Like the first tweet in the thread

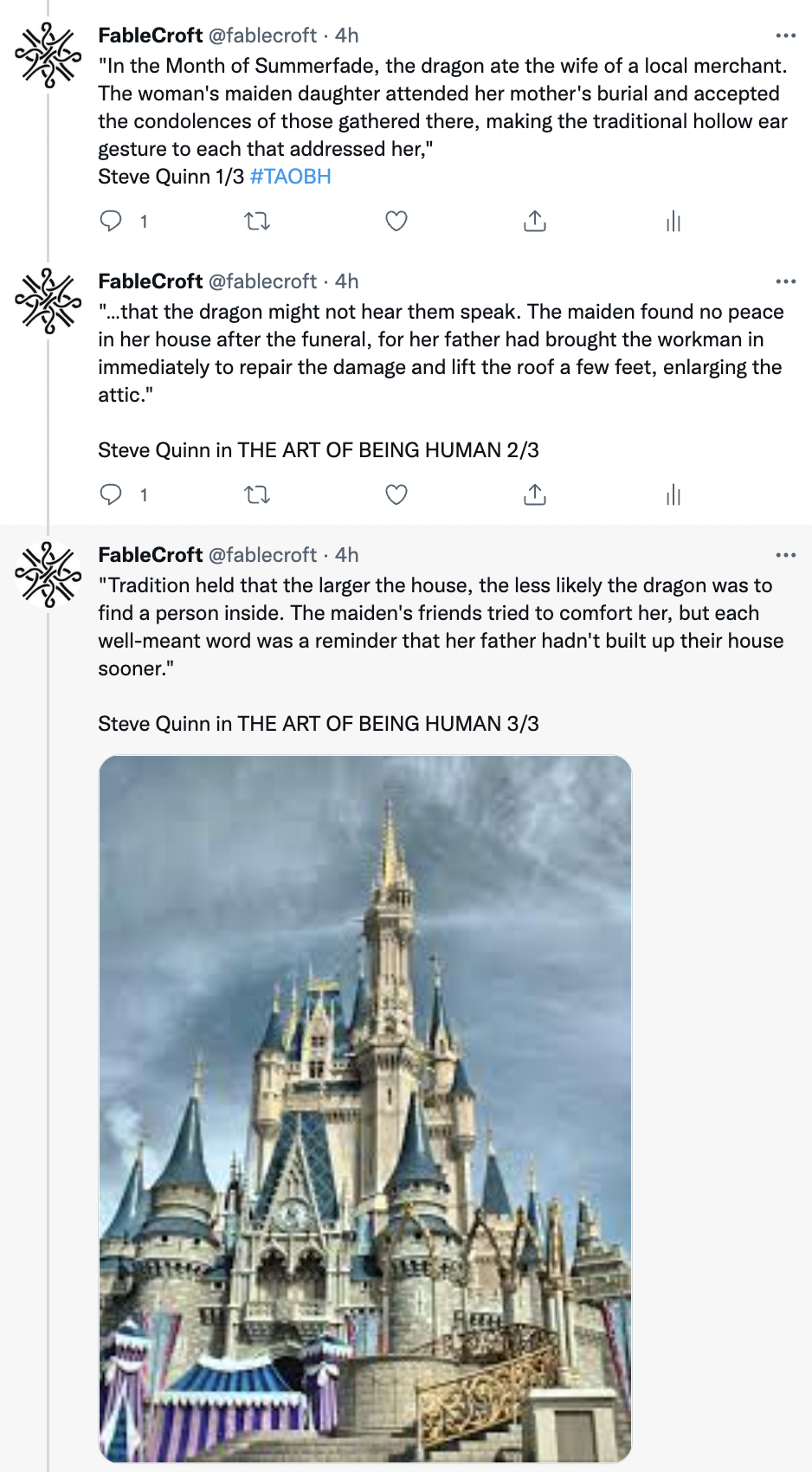point(396,222)
